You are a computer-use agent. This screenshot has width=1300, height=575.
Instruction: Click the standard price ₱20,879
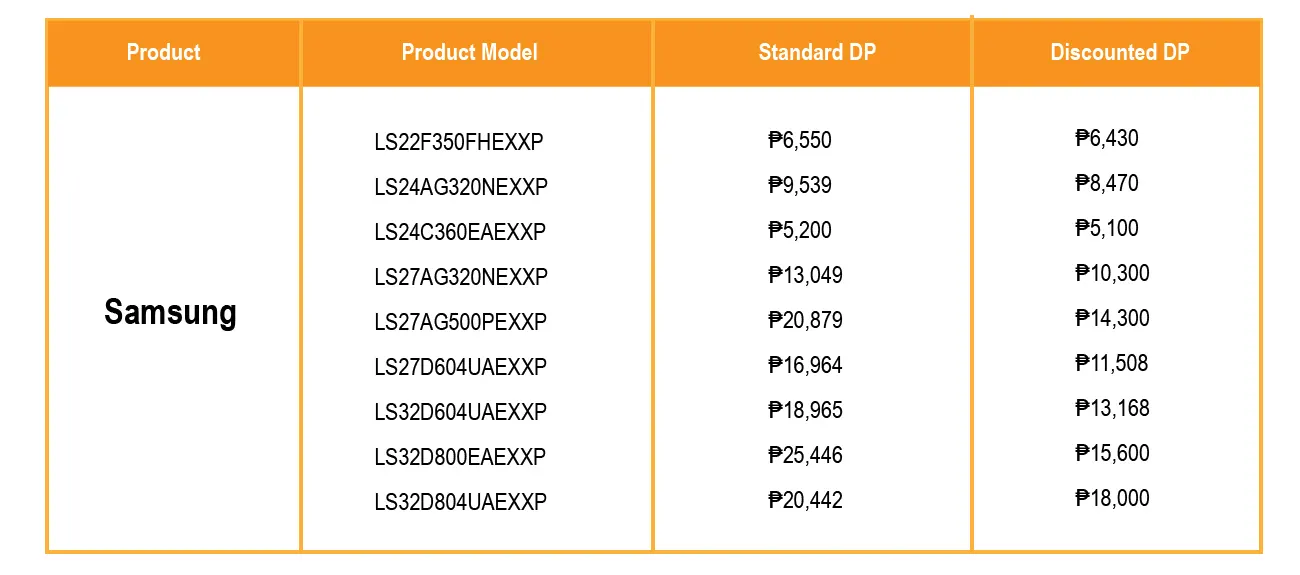tap(806, 320)
